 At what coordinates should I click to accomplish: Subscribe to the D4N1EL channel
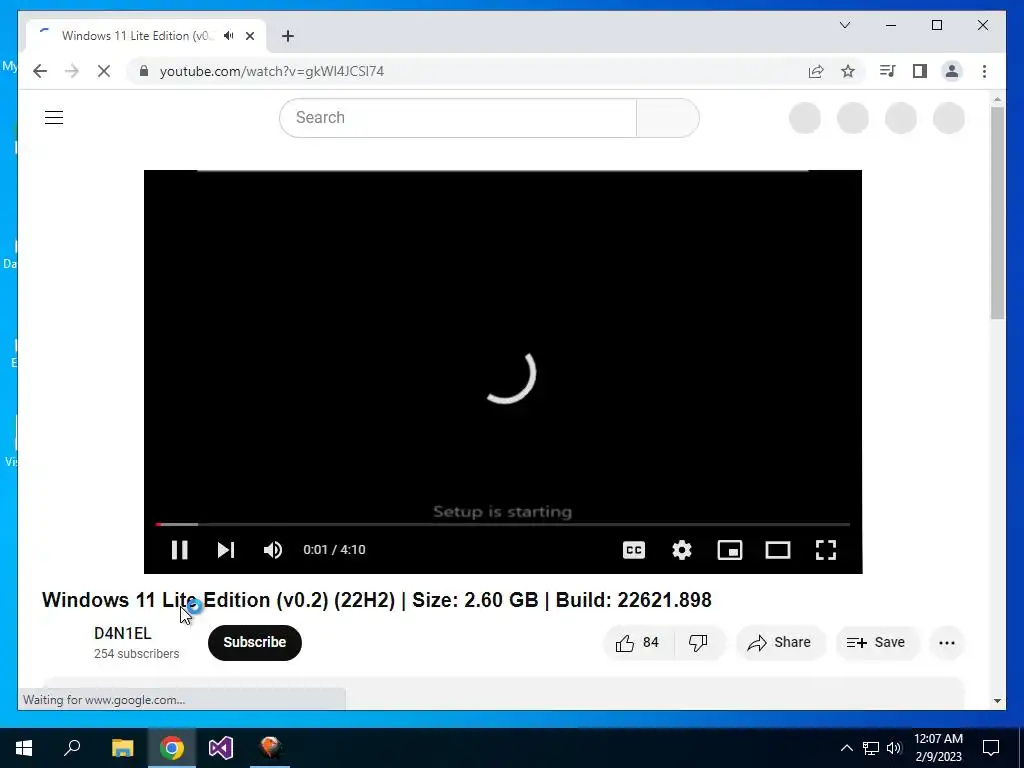255,643
